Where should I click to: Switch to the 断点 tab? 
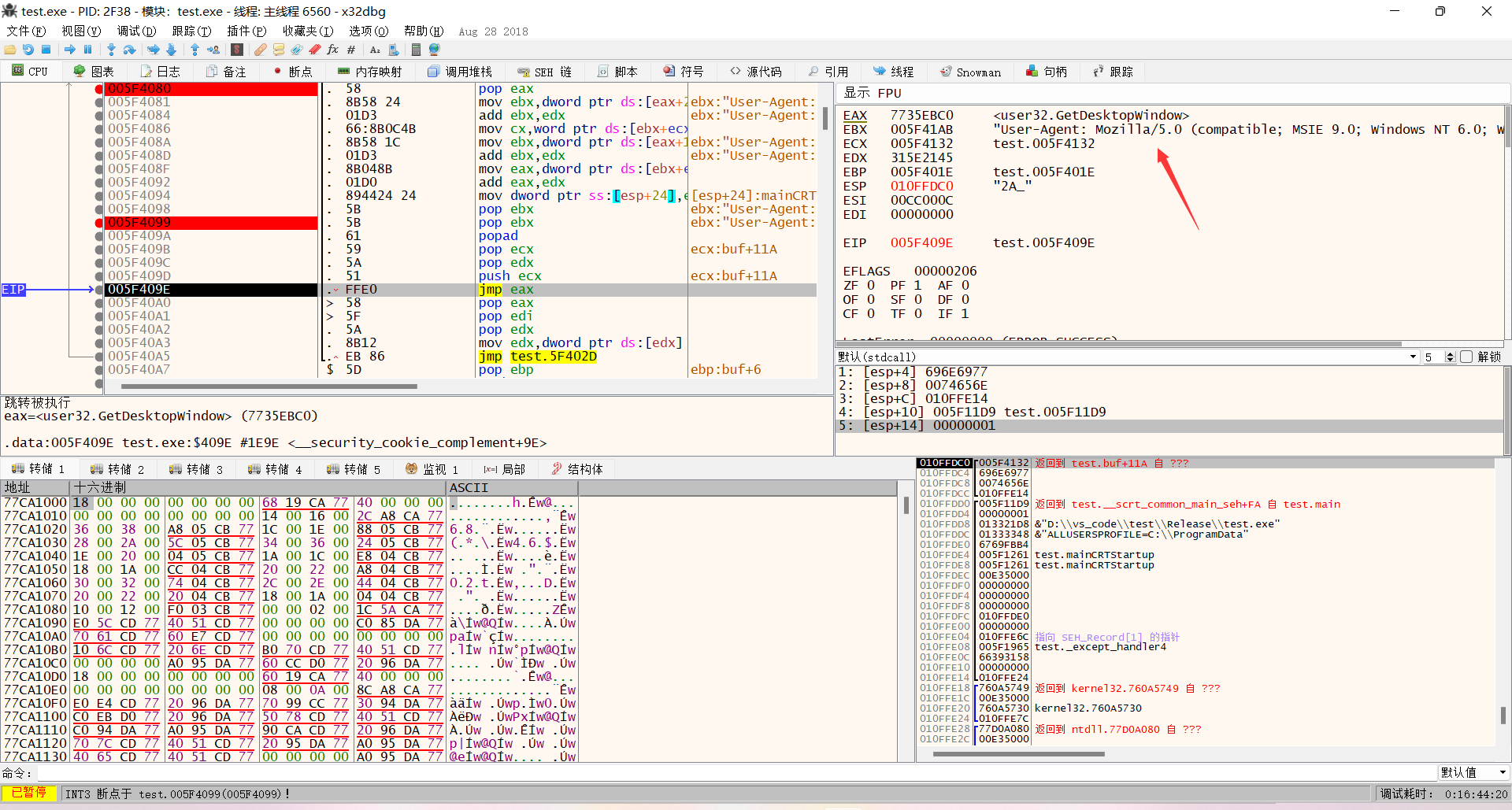click(x=292, y=72)
